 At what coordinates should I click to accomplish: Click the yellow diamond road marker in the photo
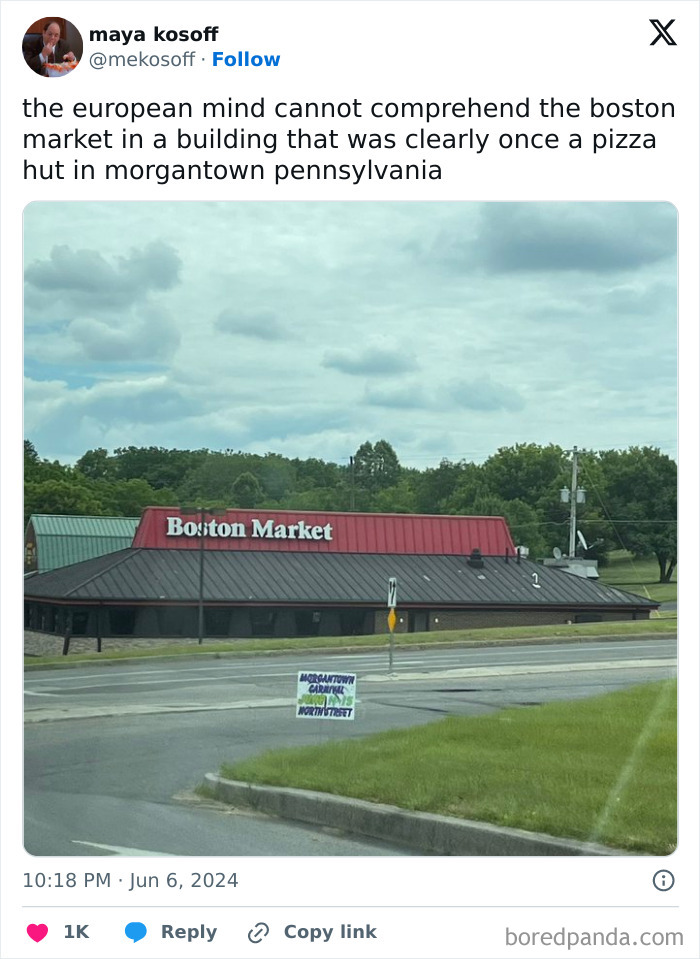pos(392,620)
